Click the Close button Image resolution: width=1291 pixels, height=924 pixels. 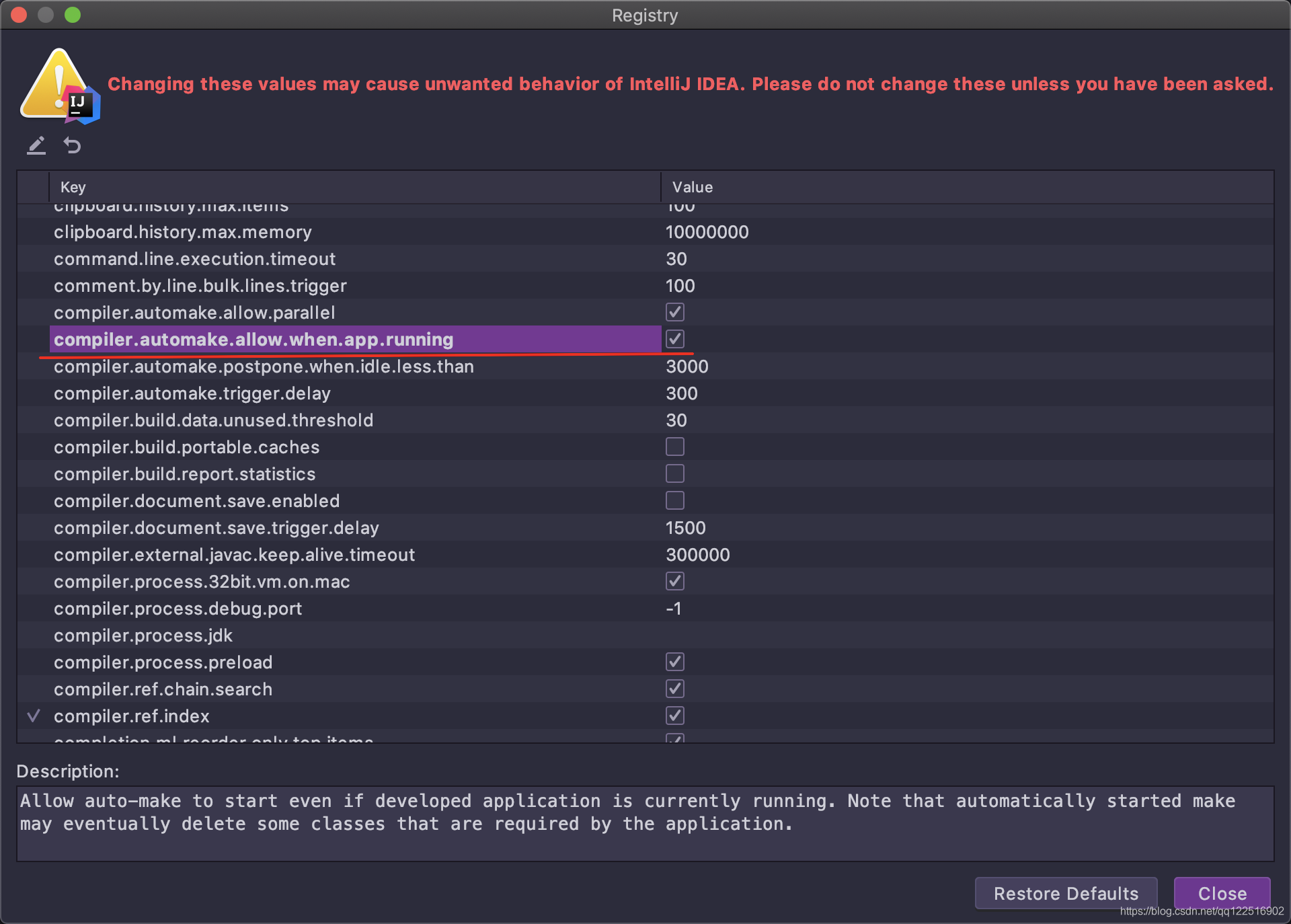pyautogui.click(x=1222, y=893)
